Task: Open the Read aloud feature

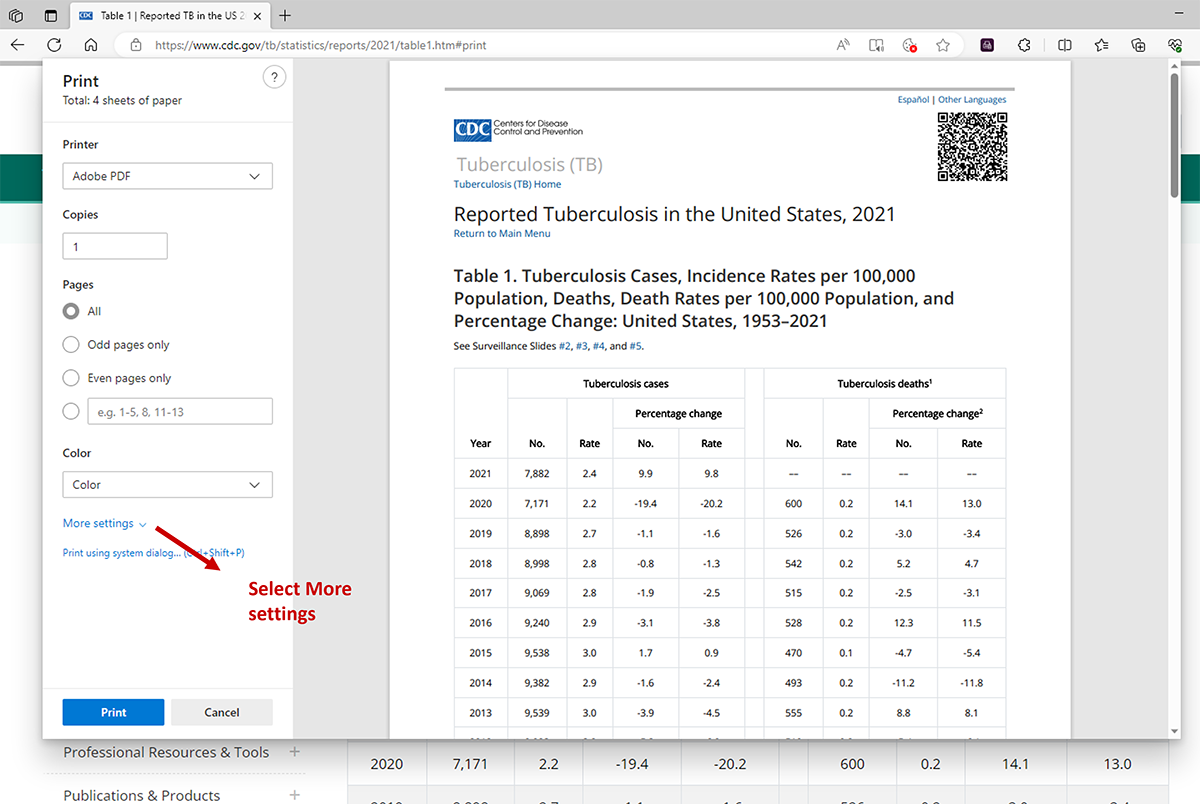Action: [842, 44]
